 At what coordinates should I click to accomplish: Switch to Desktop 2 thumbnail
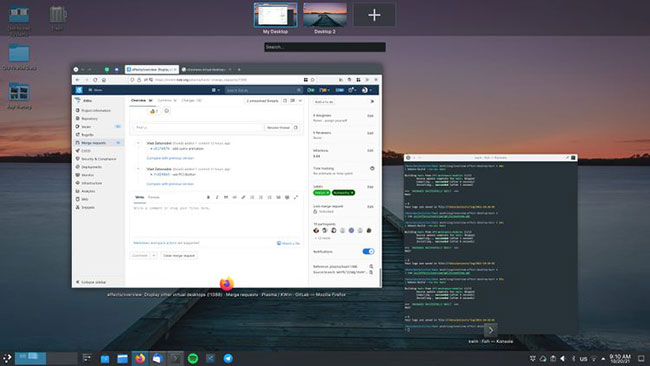[x=325, y=15]
